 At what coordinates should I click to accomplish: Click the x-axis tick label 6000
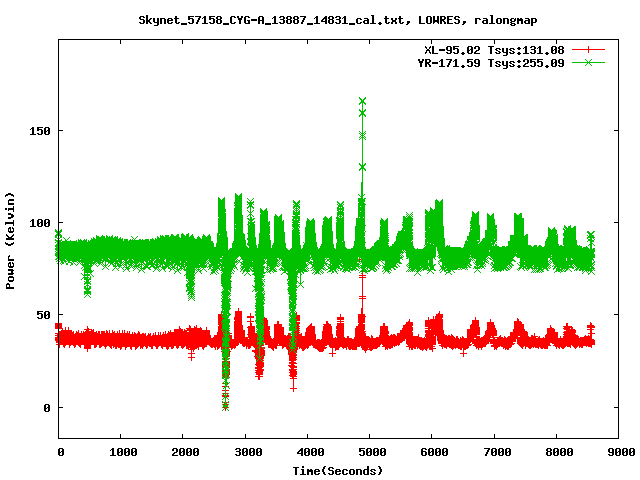point(435,452)
